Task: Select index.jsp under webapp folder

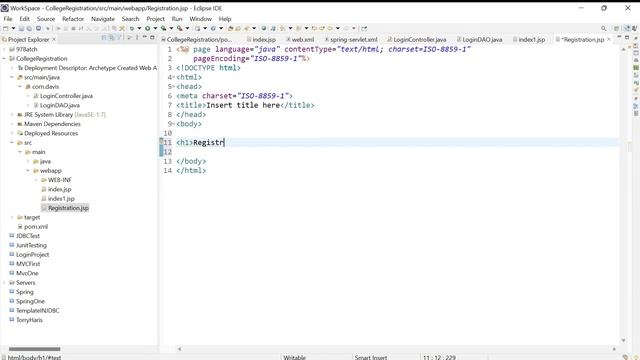Action: [x=60, y=189]
